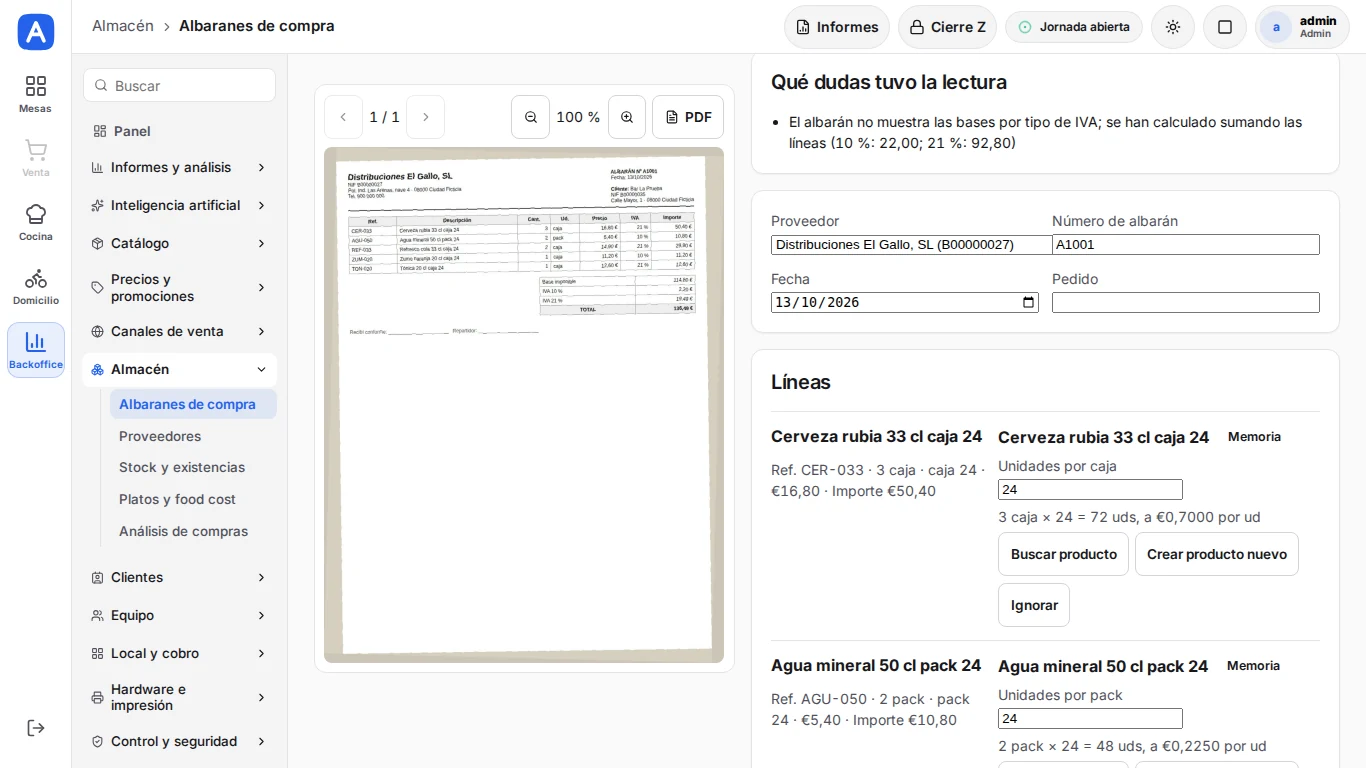This screenshot has width=1366, height=768.
Task: Click the Memoria tag for Cerveza rubia
Action: (1254, 436)
